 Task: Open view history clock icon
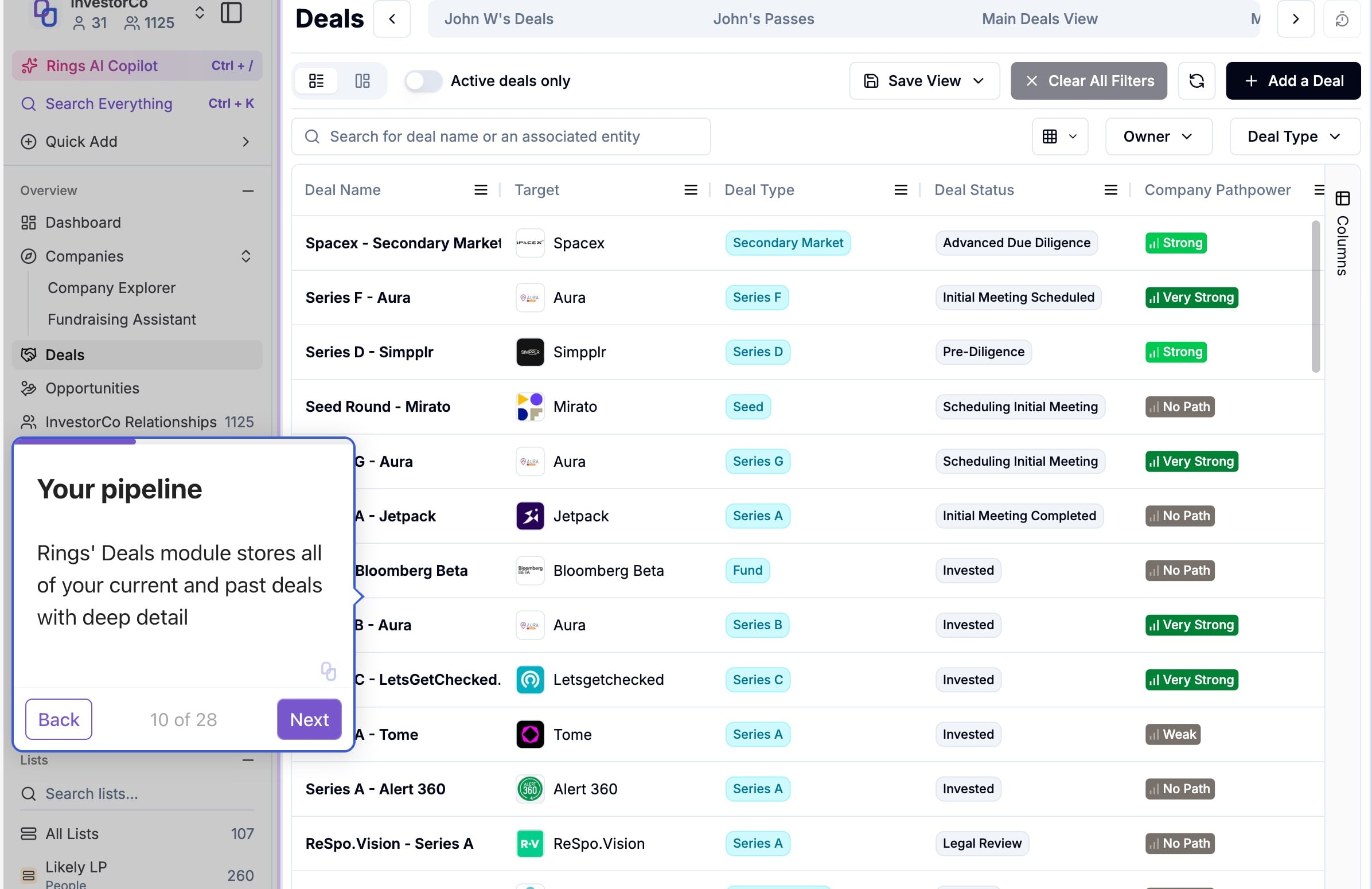pos(1342,19)
